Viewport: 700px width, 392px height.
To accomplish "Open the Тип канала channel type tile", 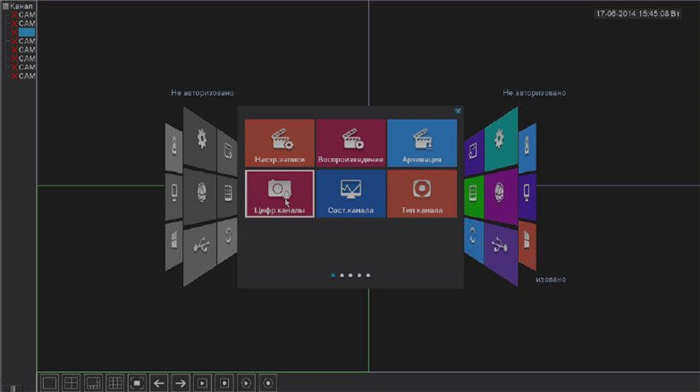I will [x=422, y=194].
